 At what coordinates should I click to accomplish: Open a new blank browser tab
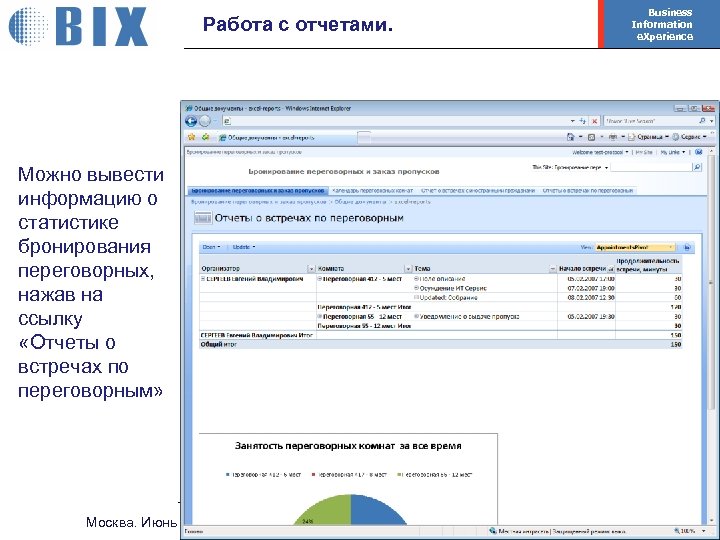tap(364, 137)
